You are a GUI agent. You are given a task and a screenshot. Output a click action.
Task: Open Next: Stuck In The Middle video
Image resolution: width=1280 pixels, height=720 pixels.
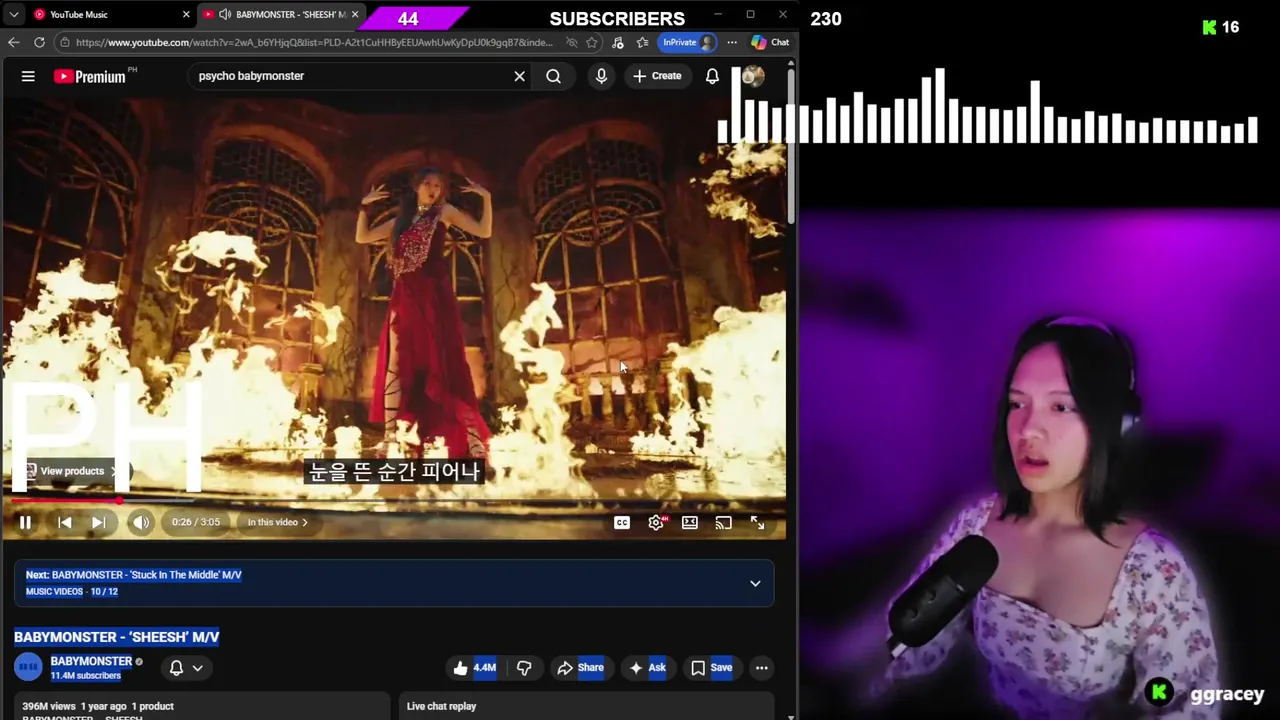[134, 575]
